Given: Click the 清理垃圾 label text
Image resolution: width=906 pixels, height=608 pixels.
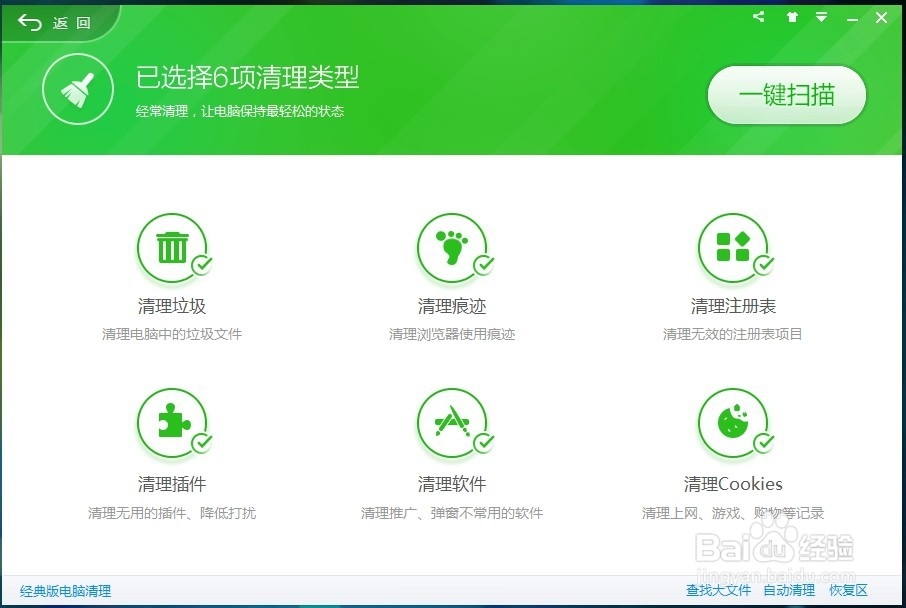Looking at the screenshot, I should pyautogui.click(x=172, y=306).
